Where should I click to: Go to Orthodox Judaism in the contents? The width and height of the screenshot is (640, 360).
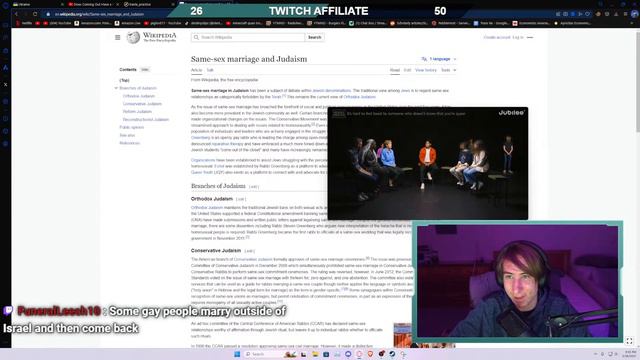click(139, 96)
